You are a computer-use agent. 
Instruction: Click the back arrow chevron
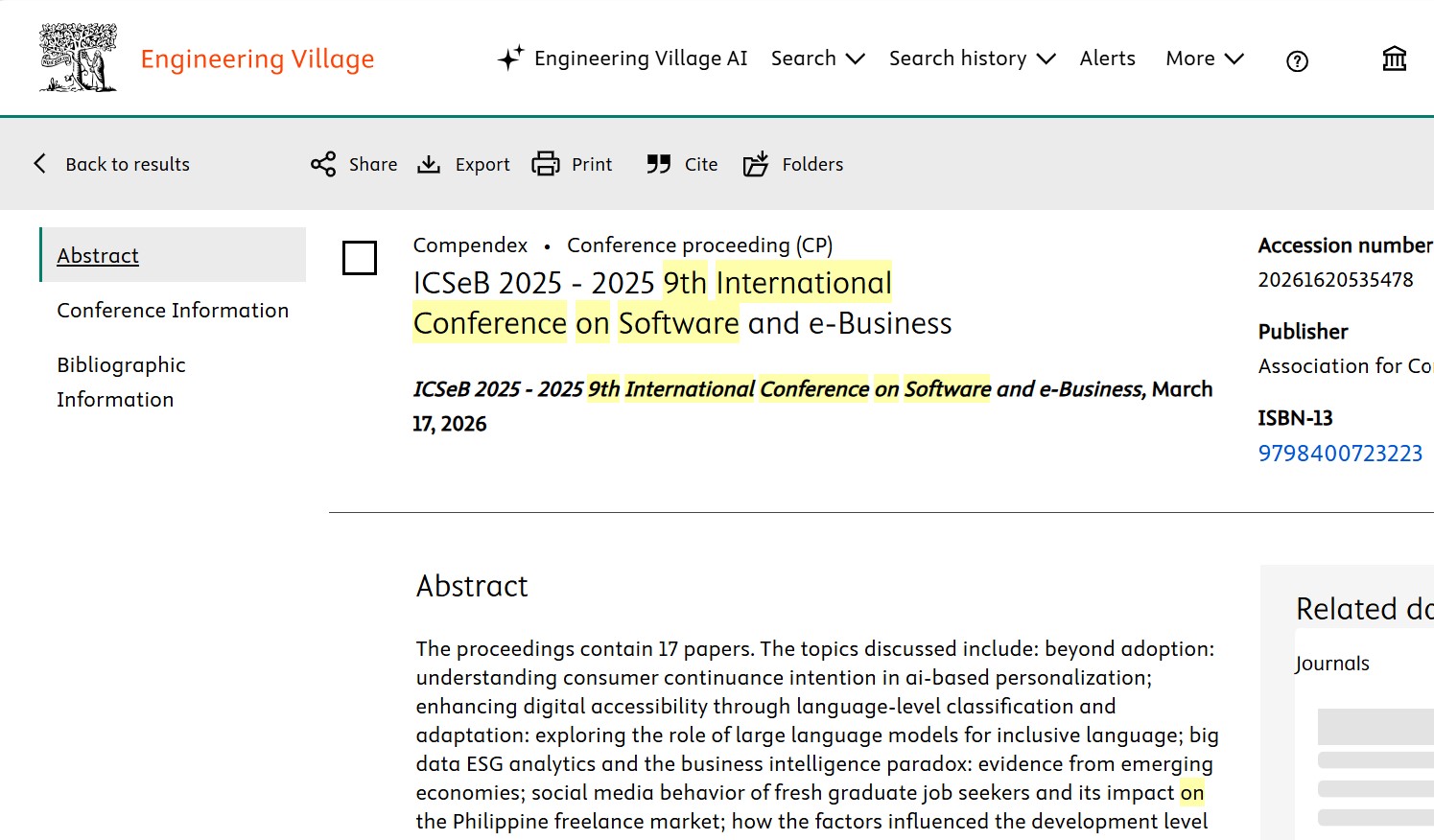(x=39, y=164)
